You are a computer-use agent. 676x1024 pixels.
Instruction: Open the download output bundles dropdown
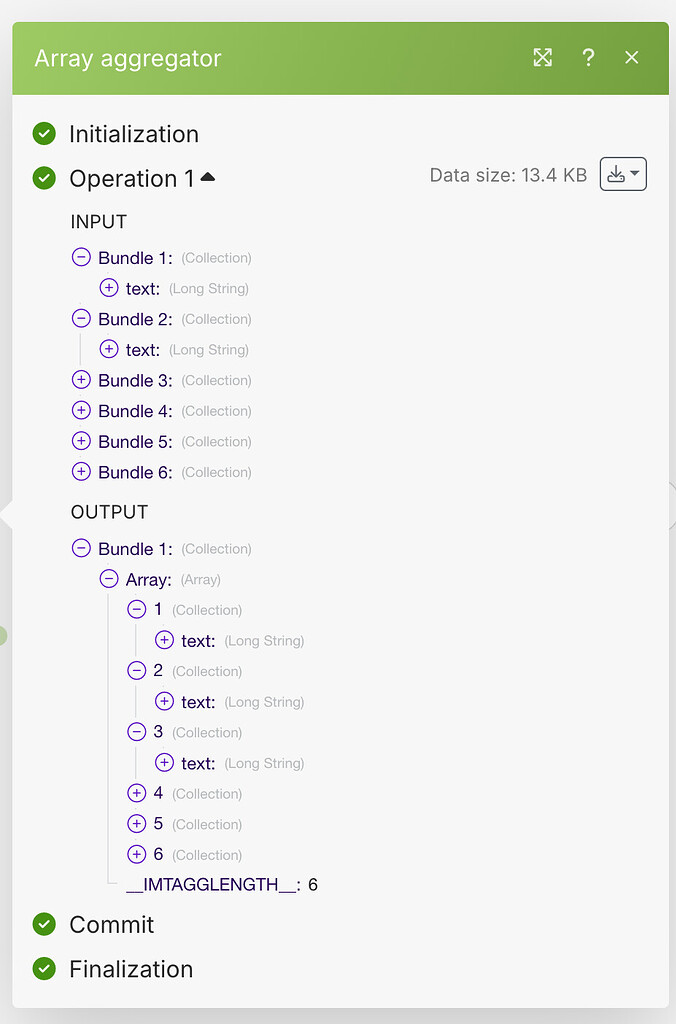(x=623, y=174)
